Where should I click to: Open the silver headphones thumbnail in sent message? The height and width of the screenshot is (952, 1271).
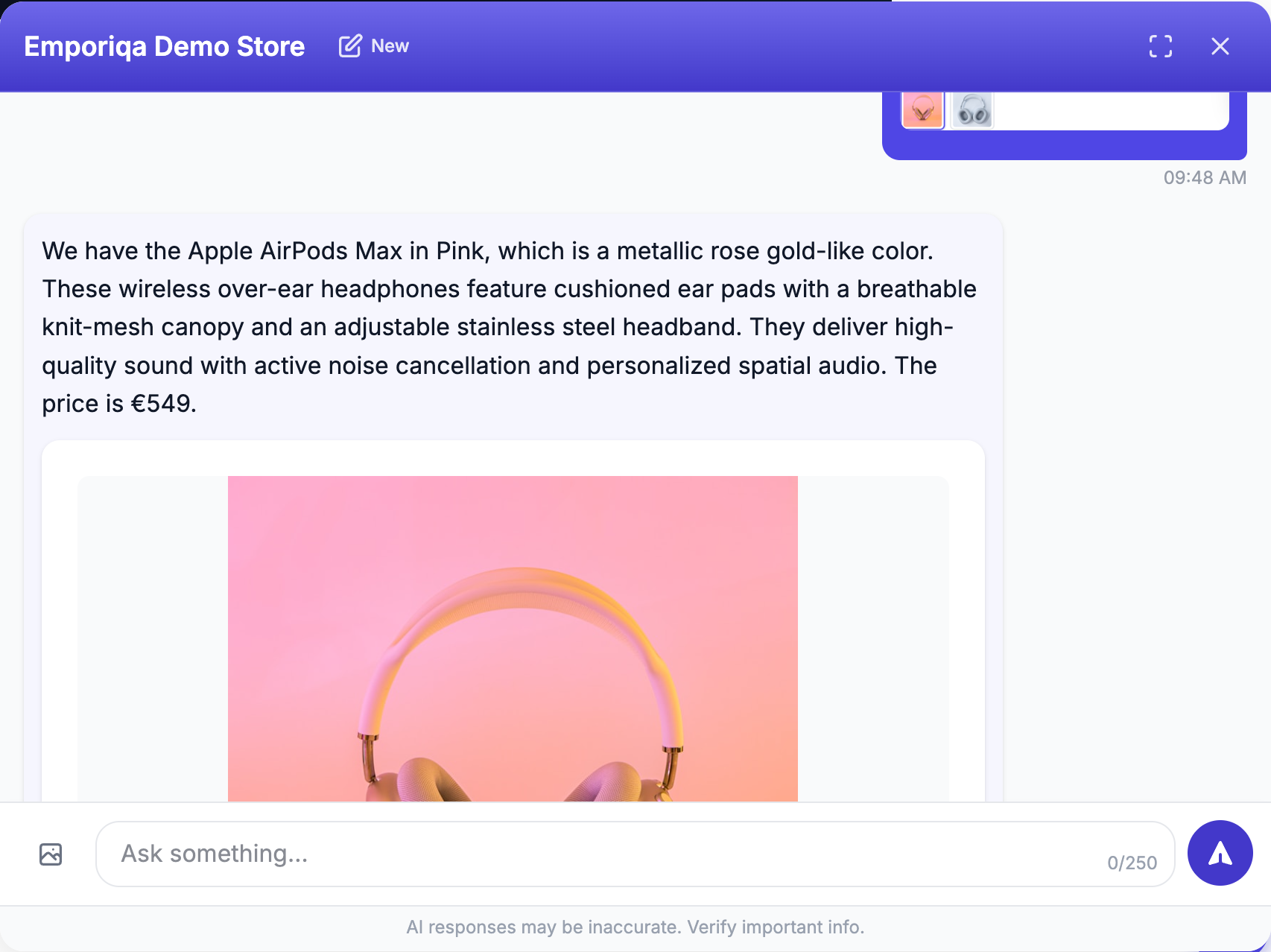coord(973,110)
